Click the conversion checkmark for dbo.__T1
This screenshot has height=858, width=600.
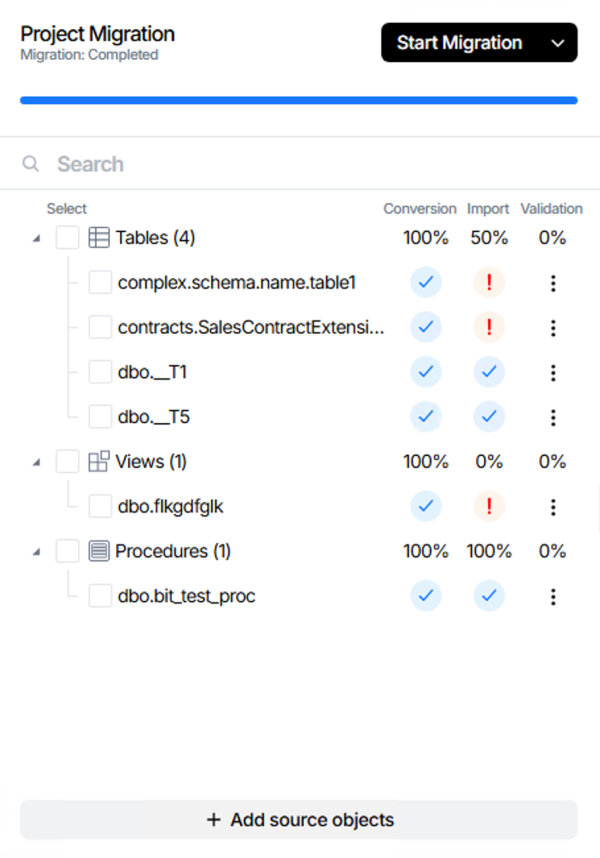(426, 372)
